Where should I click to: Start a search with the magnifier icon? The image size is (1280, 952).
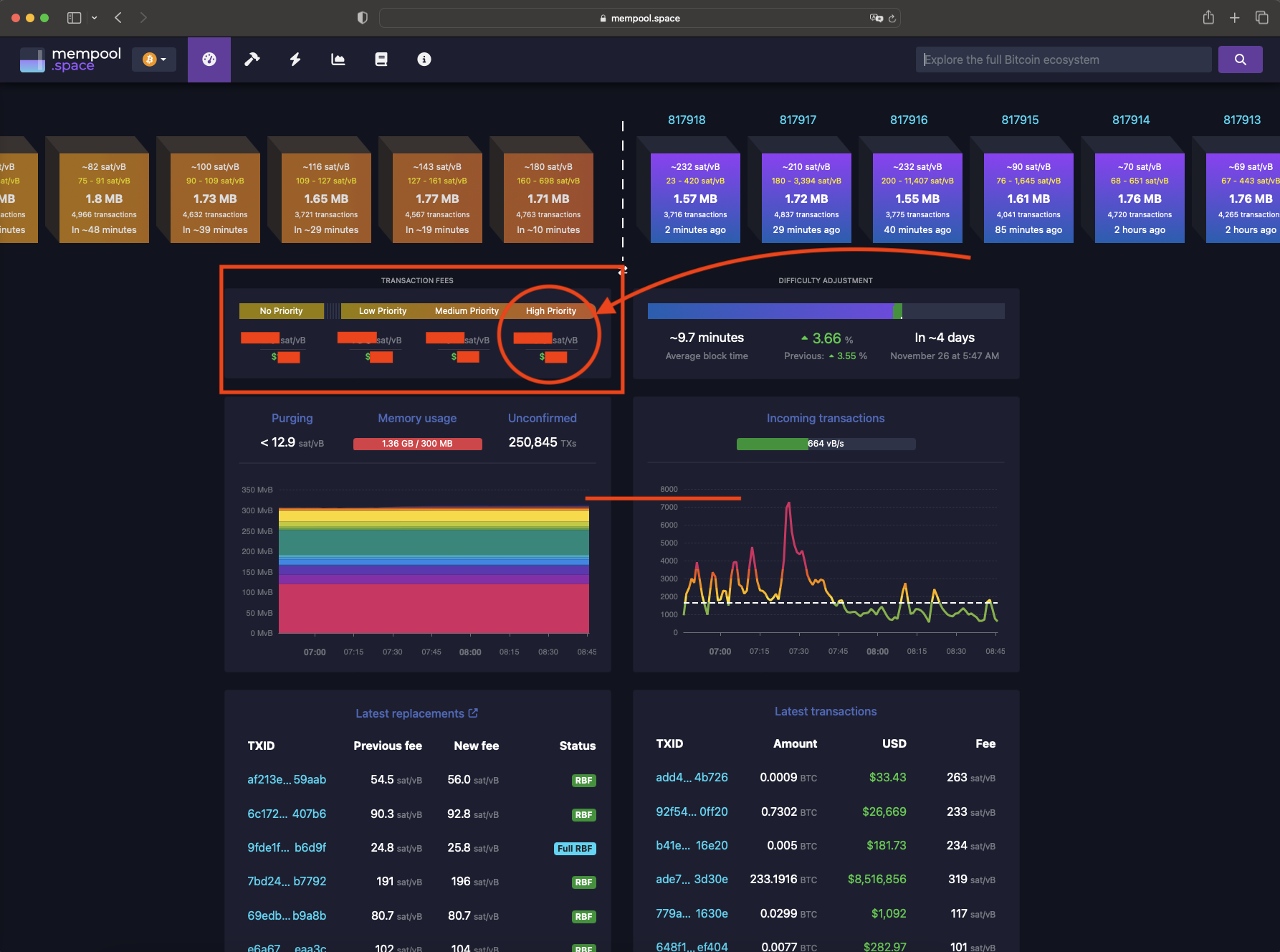pos(1240,59)
